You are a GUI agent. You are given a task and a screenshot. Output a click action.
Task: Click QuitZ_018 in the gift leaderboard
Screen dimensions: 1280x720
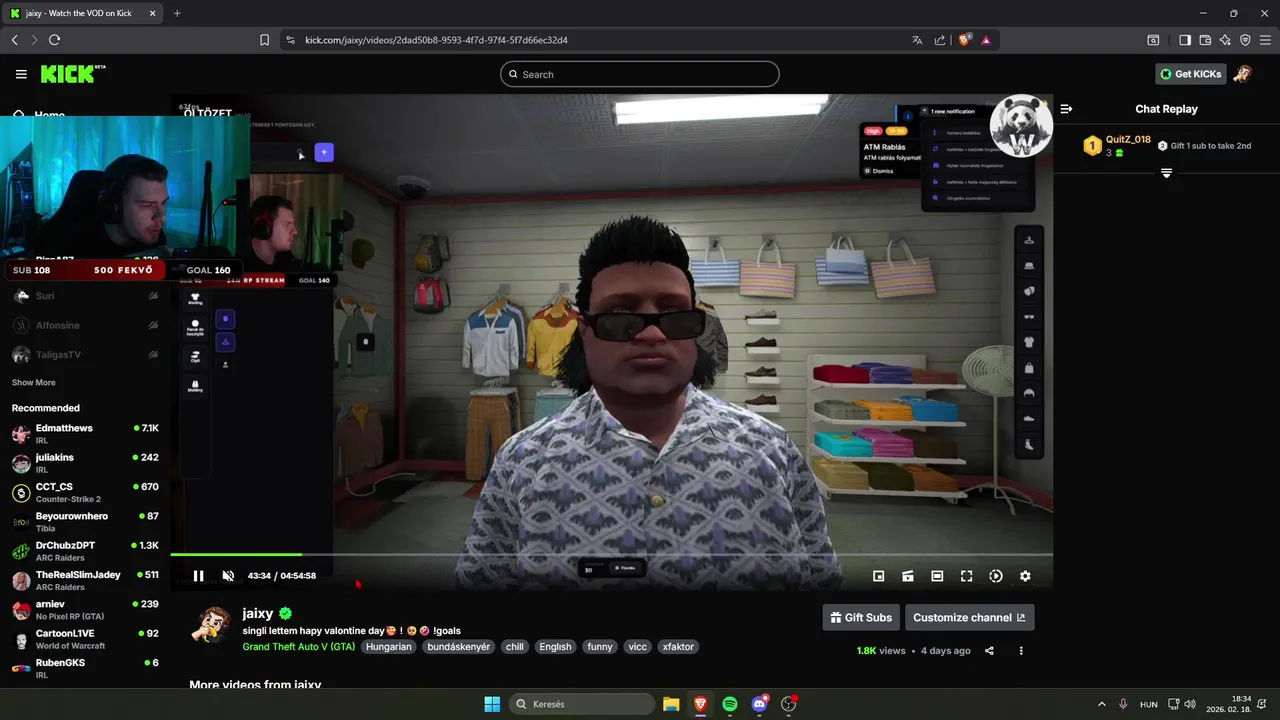pyautogui.click(x=1128, y=140)
